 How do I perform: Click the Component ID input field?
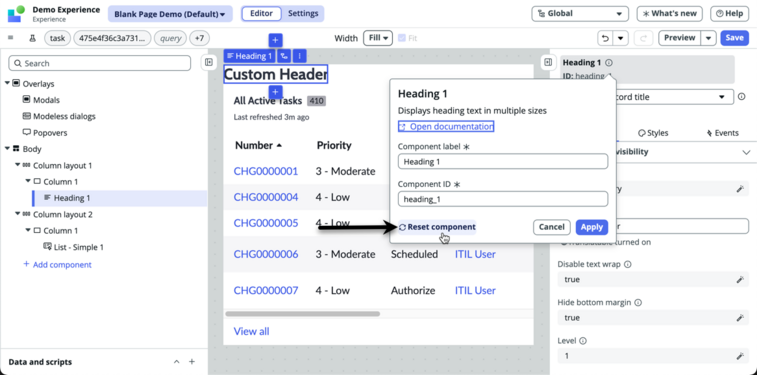(503, 199)
